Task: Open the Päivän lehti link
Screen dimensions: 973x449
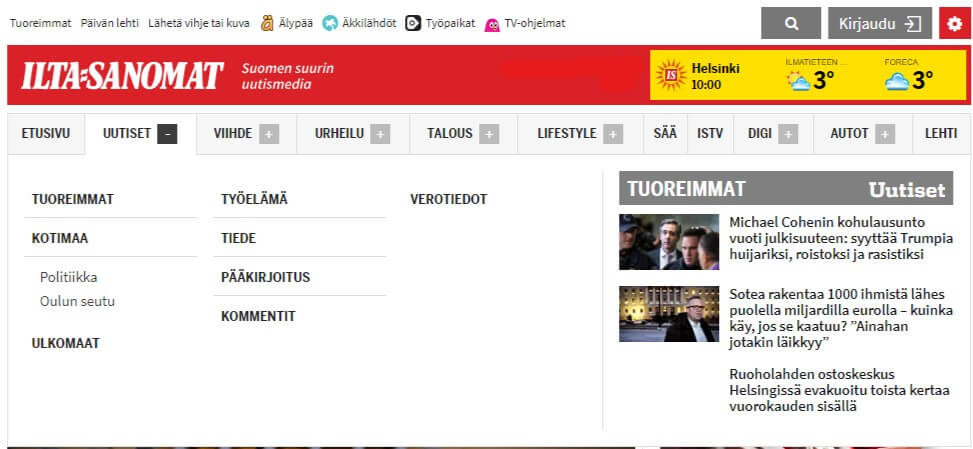Action: [x=110, y=24]
